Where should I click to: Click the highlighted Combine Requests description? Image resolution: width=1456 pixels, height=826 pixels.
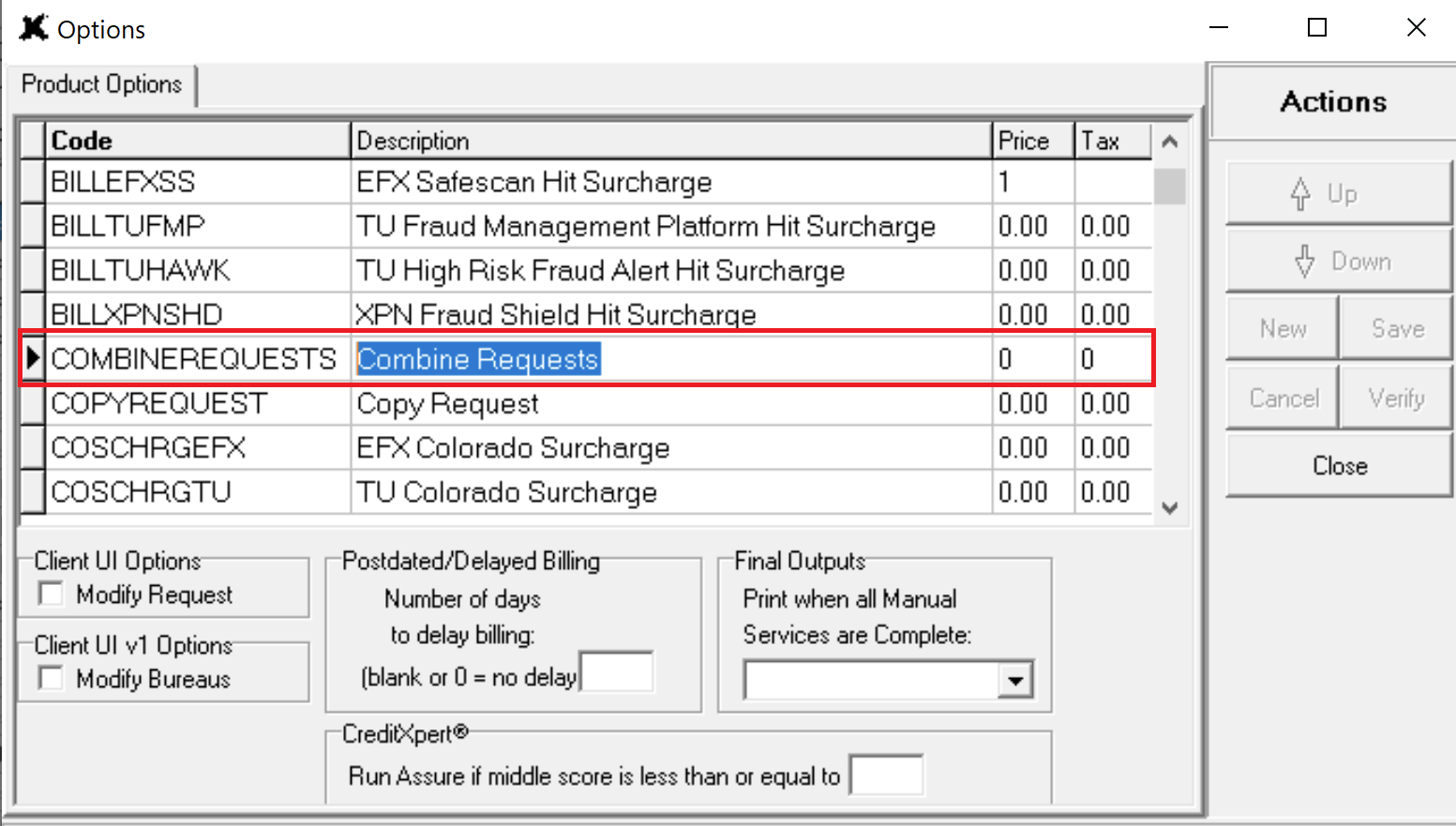tap(478, 359)
